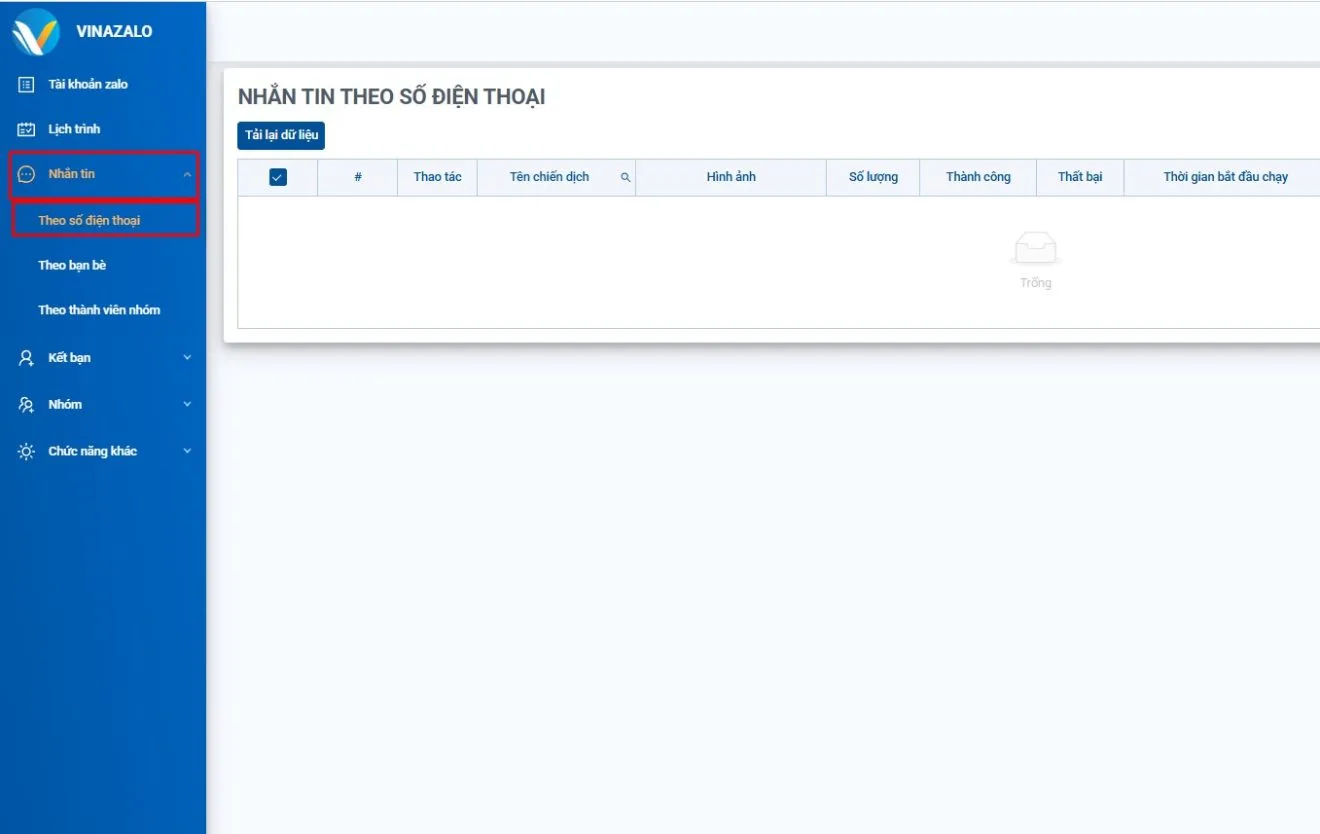Select Theo thành viên nhóm menu item
Viewport: 1320px width, 834px height.
coord(99,310)
